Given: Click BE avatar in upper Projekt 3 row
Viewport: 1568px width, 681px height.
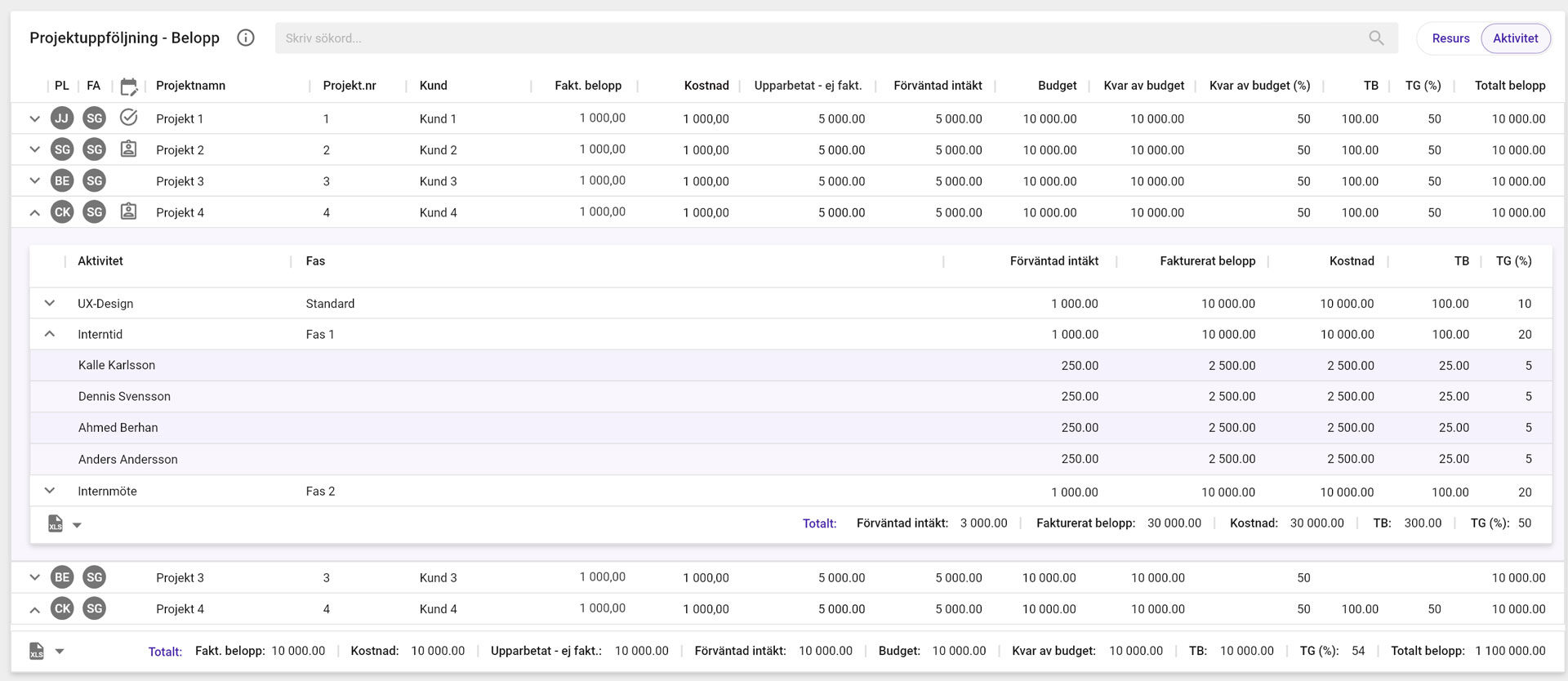Looking at the screenshot, I should click(x=62, y=180).
